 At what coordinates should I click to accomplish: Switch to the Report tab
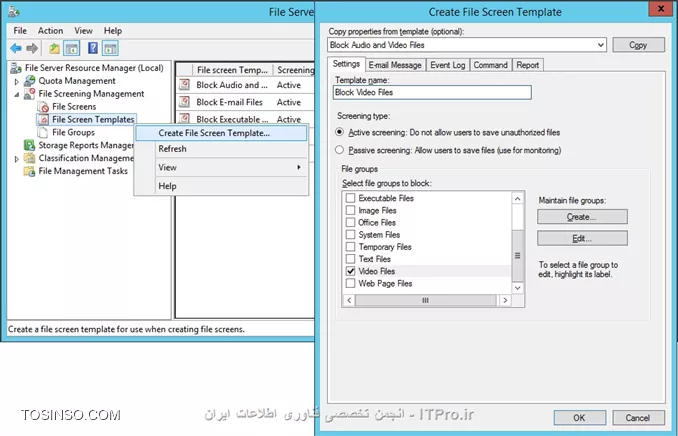(528, 65)
